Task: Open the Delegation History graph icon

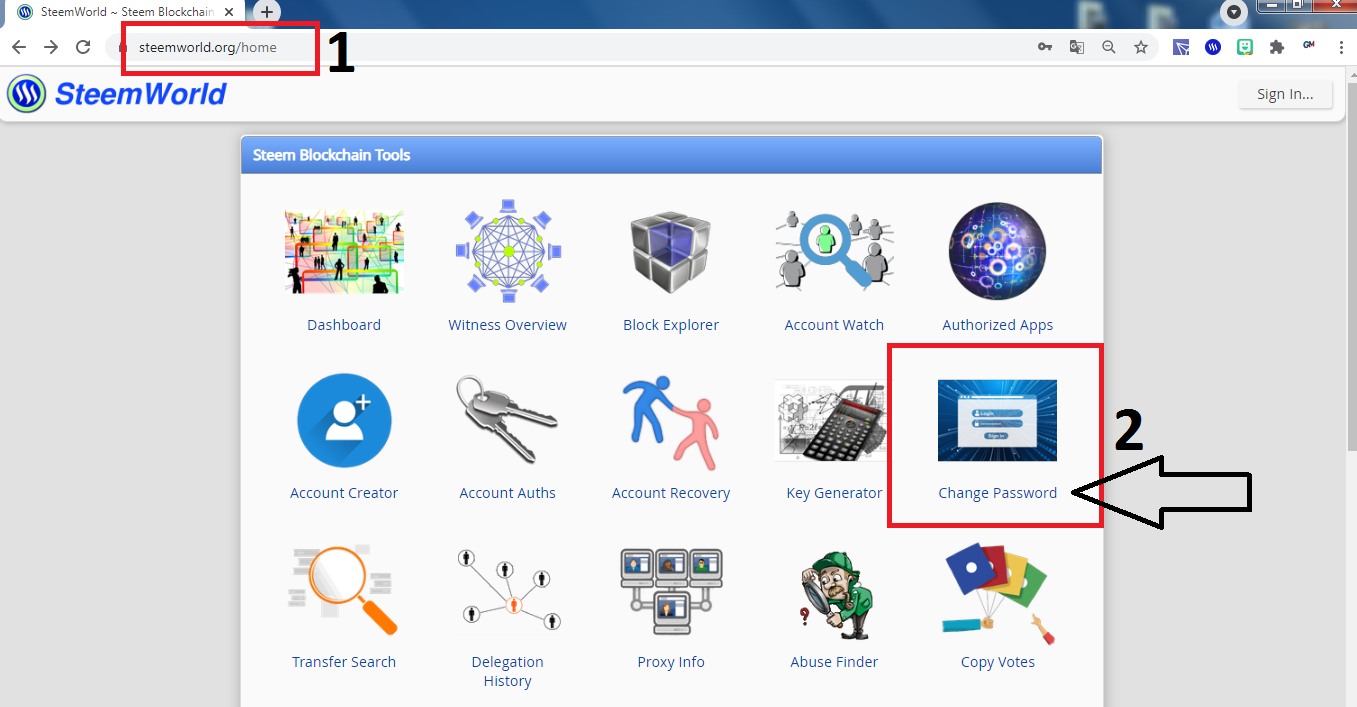Action: [508, 590]
